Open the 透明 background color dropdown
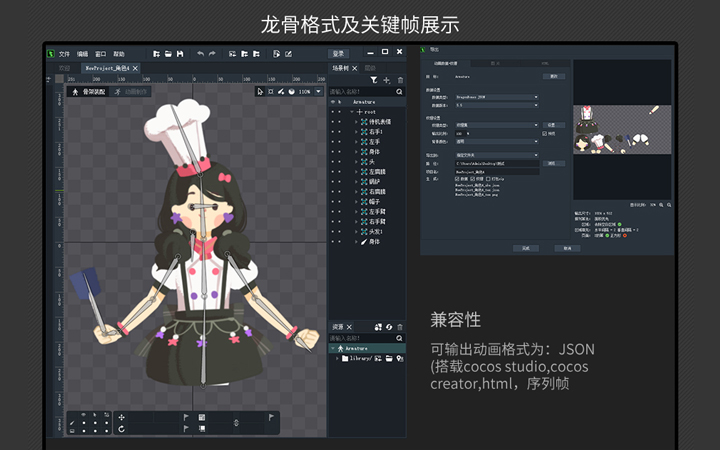This screenshot has width=720, height=450. pyautogui.click(x=496, y=141)
